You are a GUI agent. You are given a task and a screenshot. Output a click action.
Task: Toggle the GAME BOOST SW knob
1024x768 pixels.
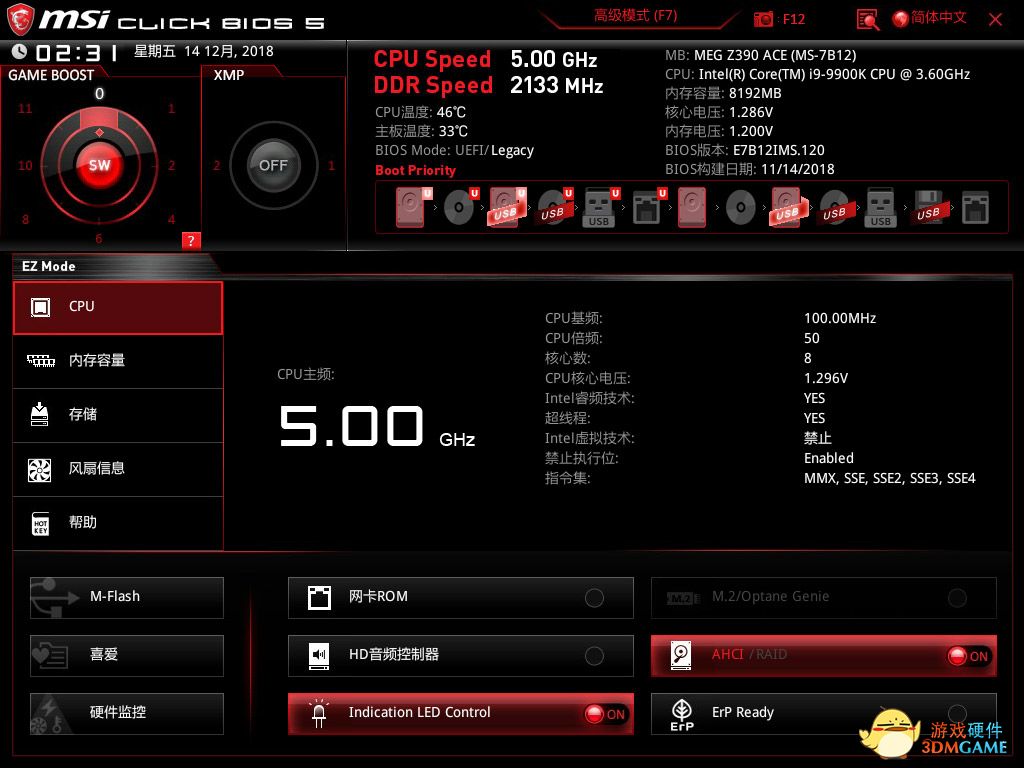(x=99, y=165)
